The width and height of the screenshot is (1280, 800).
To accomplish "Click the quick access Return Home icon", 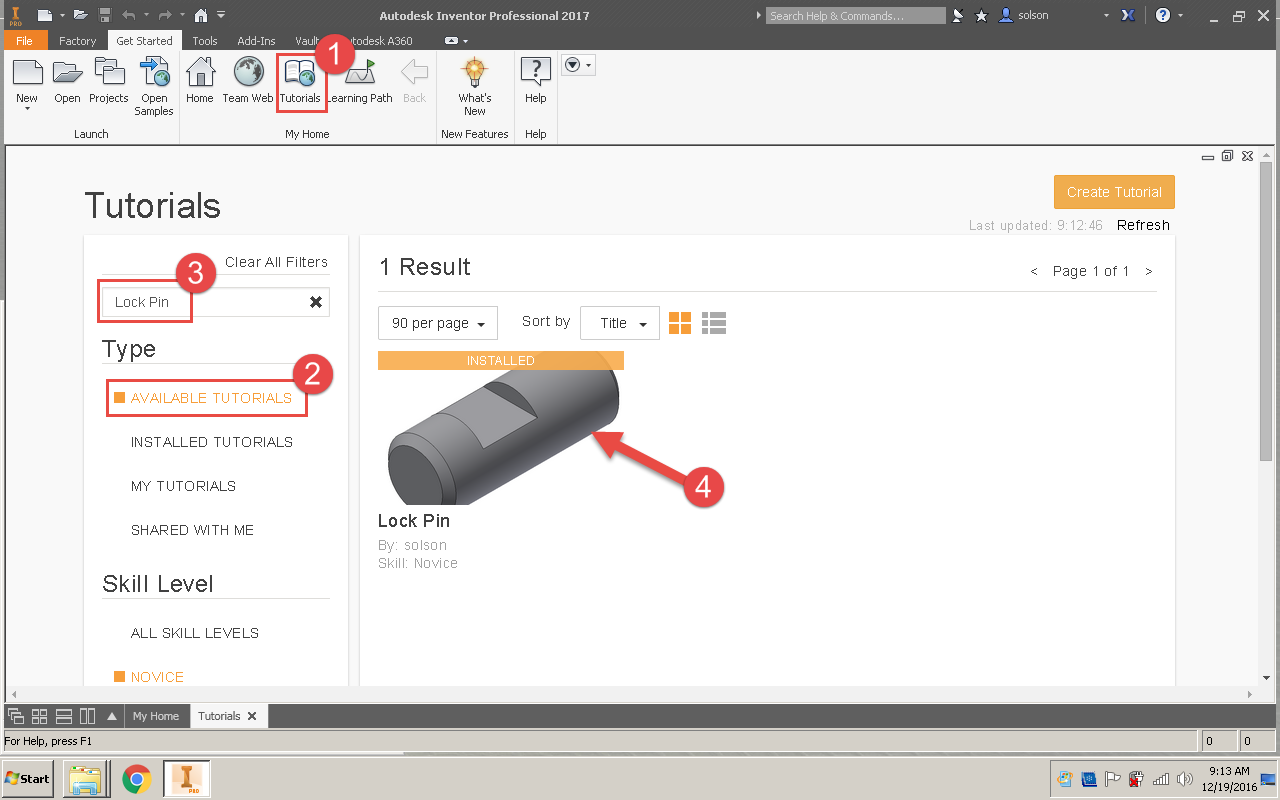I will (201, 16).
